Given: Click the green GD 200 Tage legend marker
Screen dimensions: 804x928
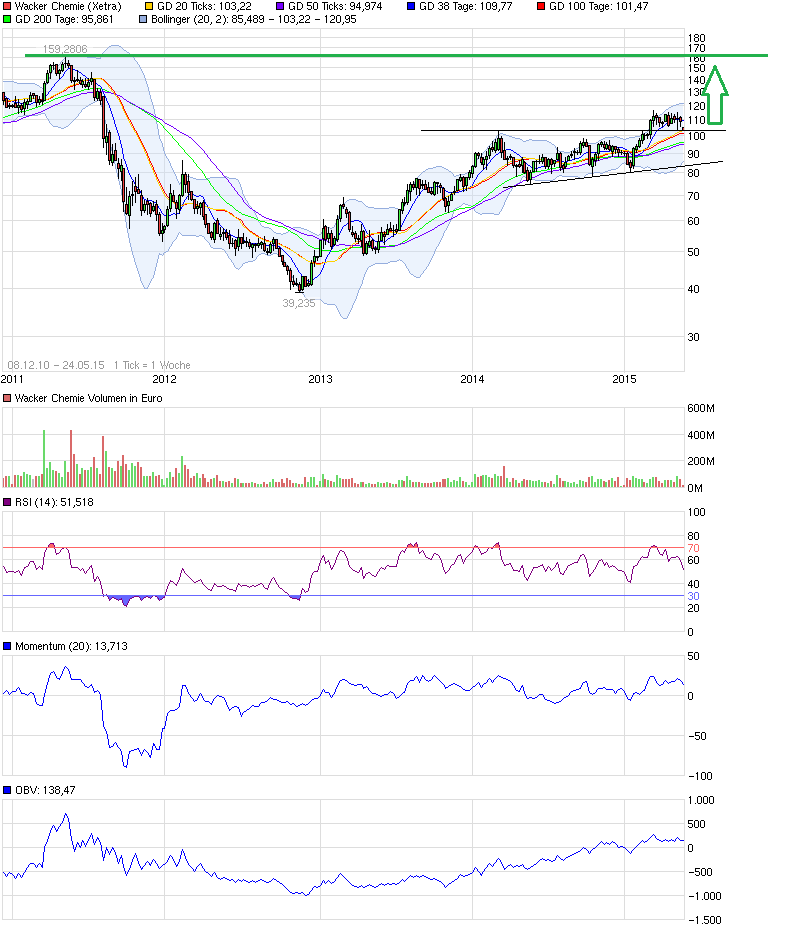Looking at the screenshot, I should coord(8,19).
